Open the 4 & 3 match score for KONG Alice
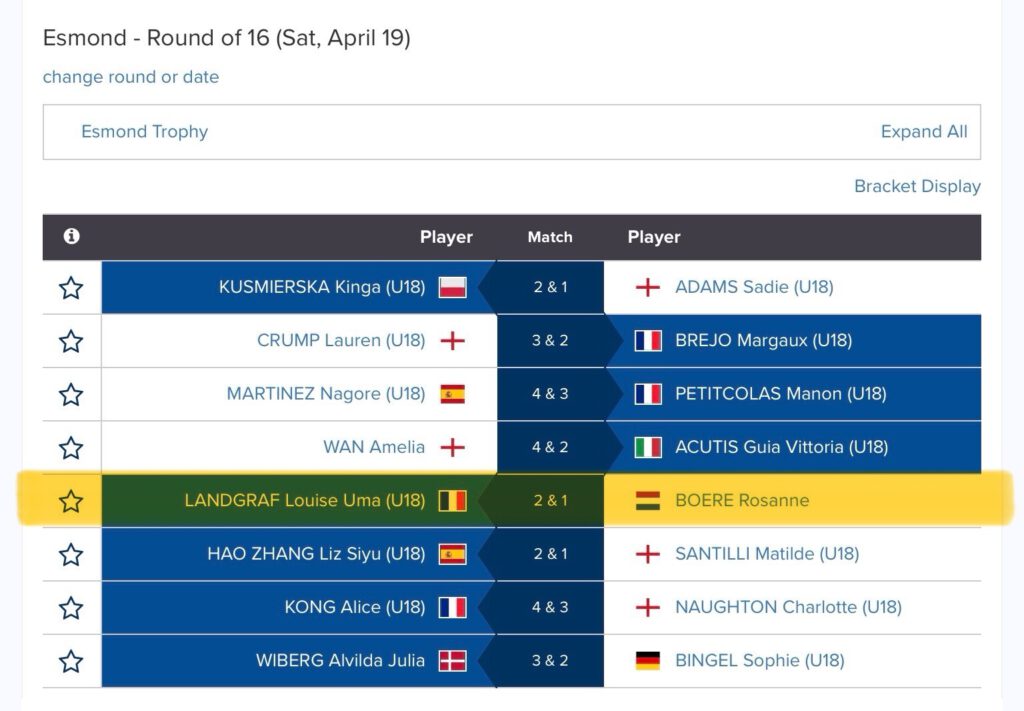 tap(550, 607)
